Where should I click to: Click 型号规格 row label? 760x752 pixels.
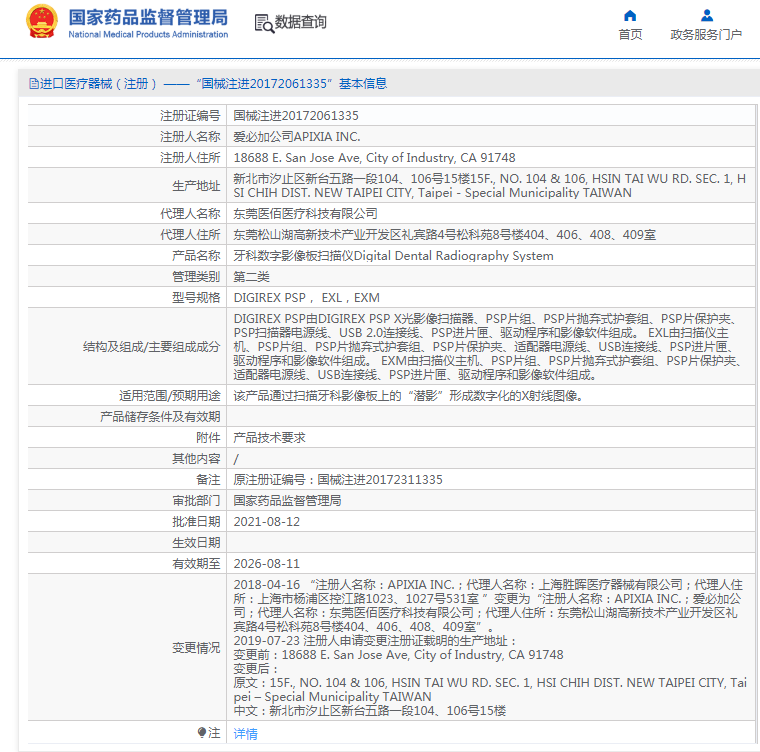[196, 298]
